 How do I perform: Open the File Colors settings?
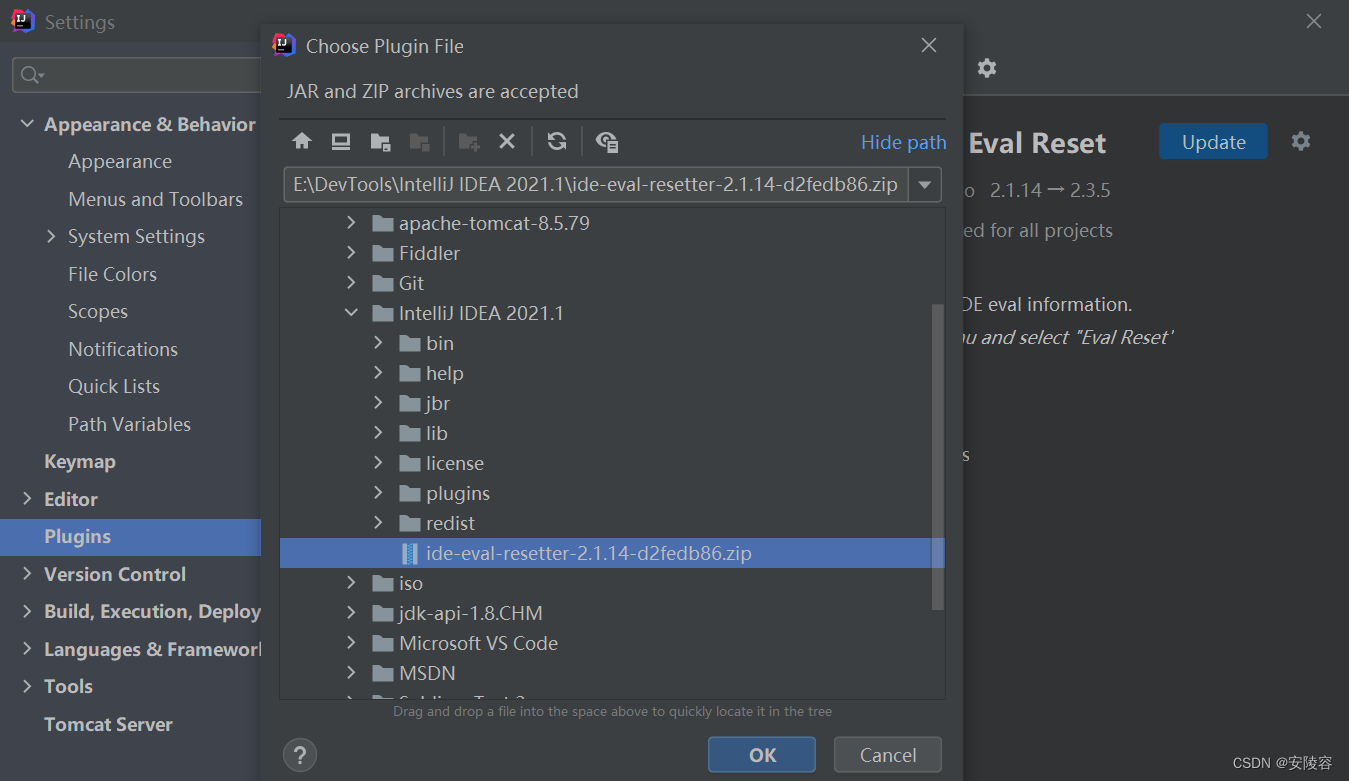click(113, 274)
